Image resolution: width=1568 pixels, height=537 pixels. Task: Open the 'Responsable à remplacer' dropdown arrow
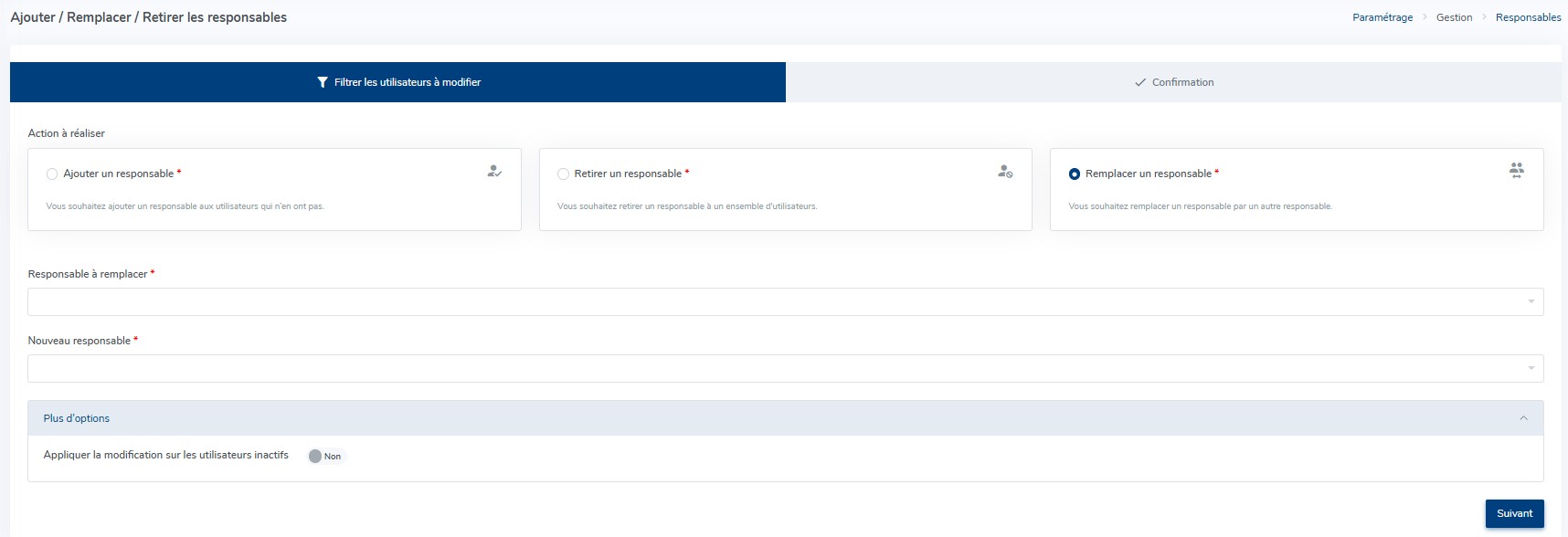pos(1531,301)
